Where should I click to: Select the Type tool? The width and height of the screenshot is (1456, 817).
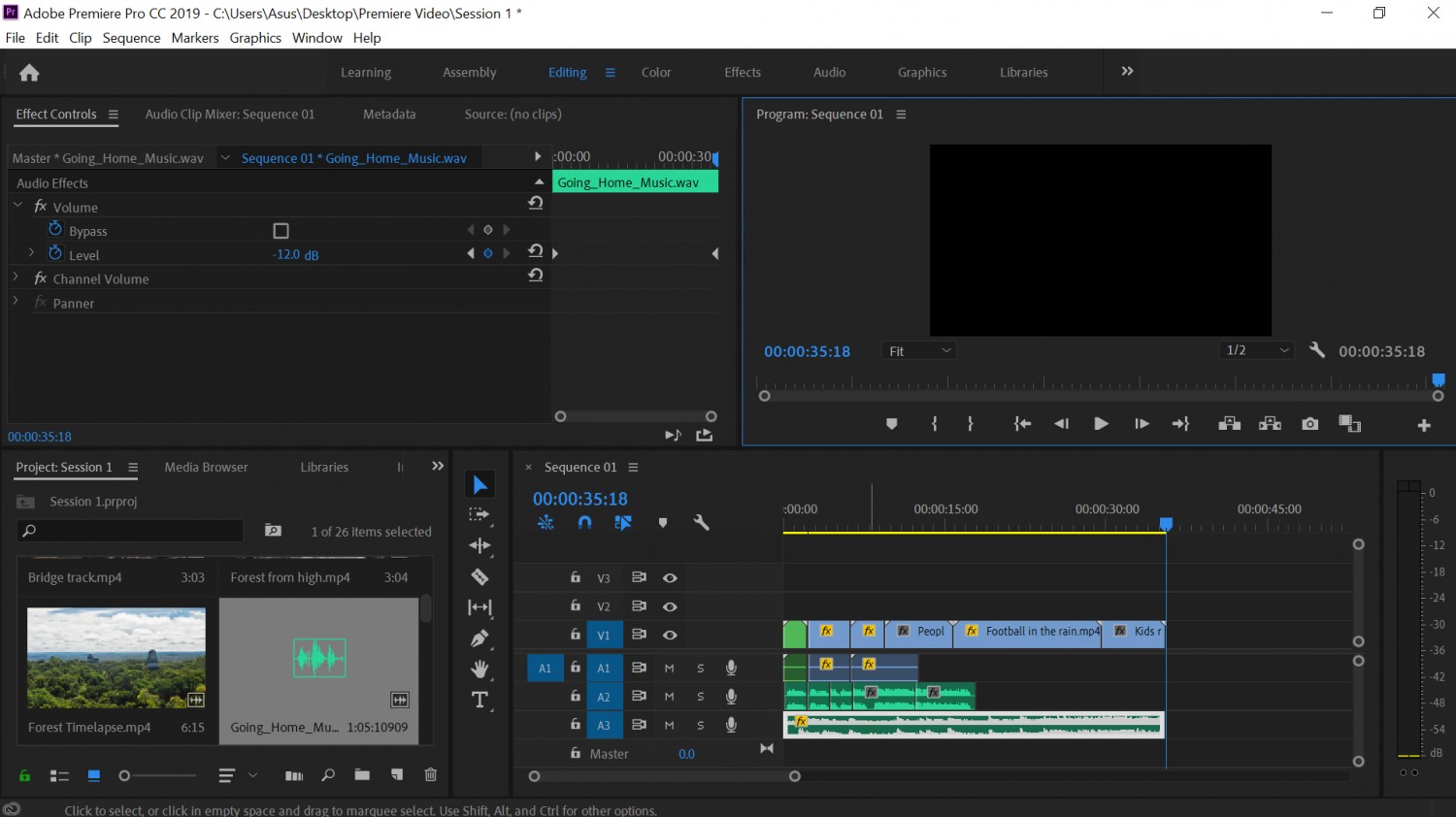(480, 700)
